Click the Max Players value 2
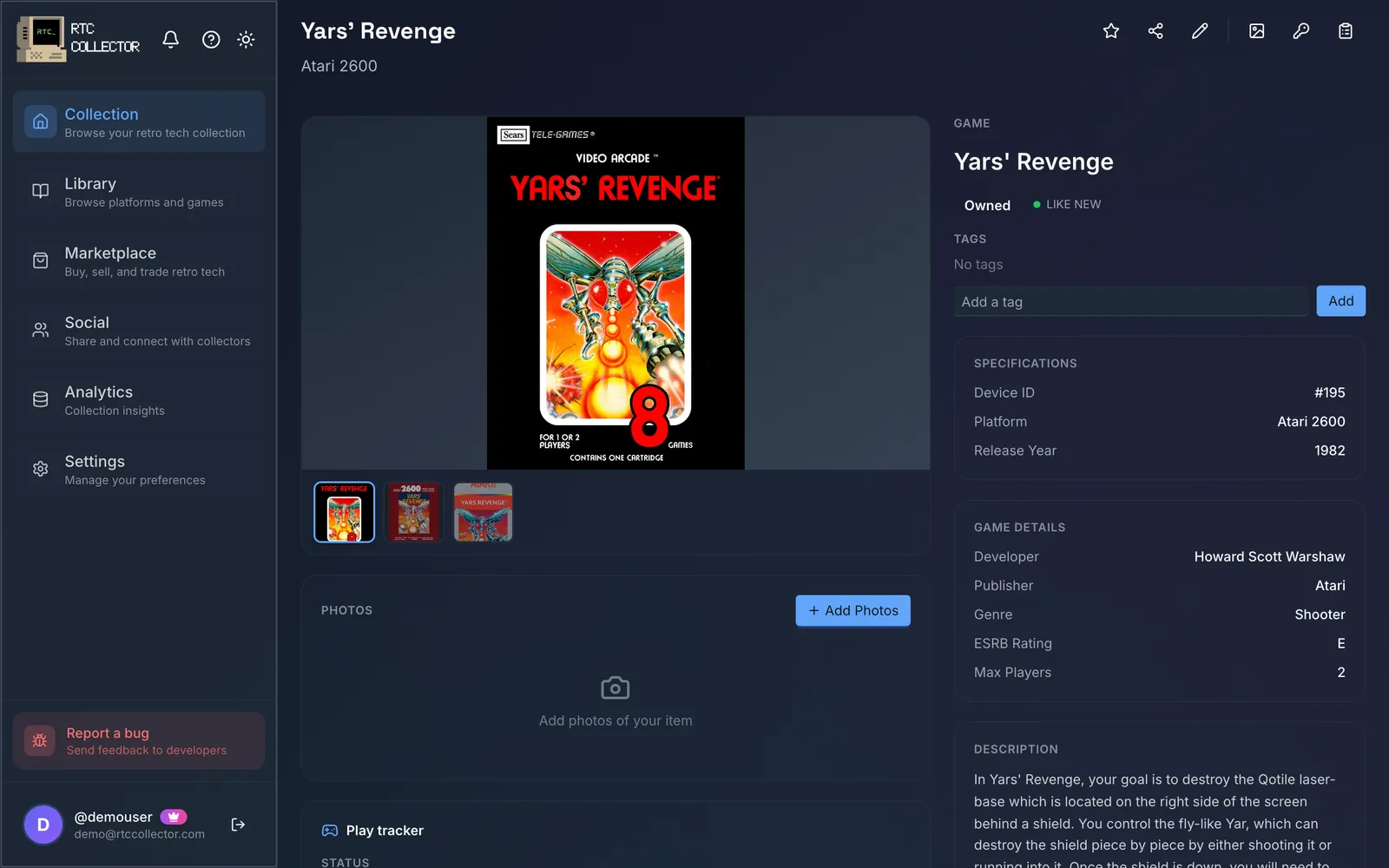1389x868 pixels. coord(1341,672)
